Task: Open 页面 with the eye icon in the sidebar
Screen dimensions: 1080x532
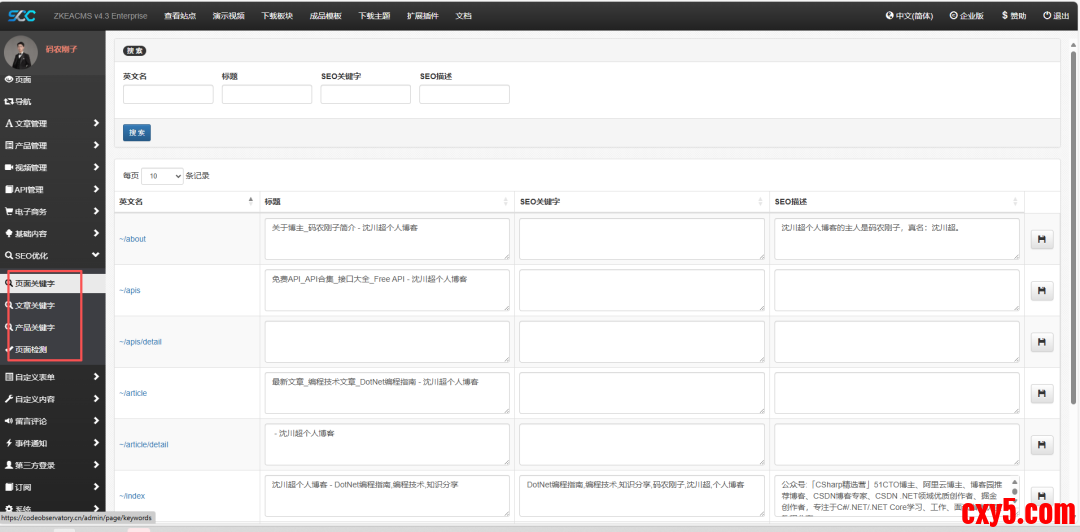Action: (x=18, y=80)
